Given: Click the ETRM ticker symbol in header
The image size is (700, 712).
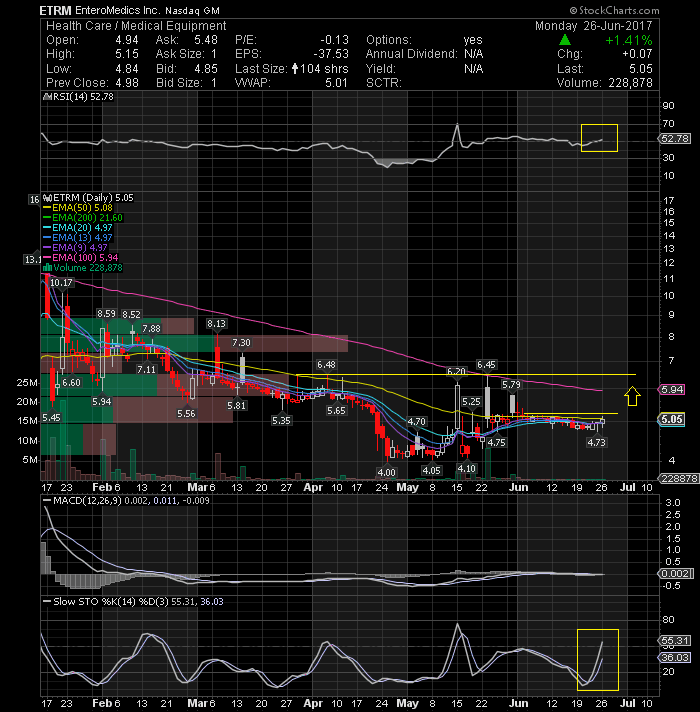Looking at the screenshot, I should (x=55, y=10).
